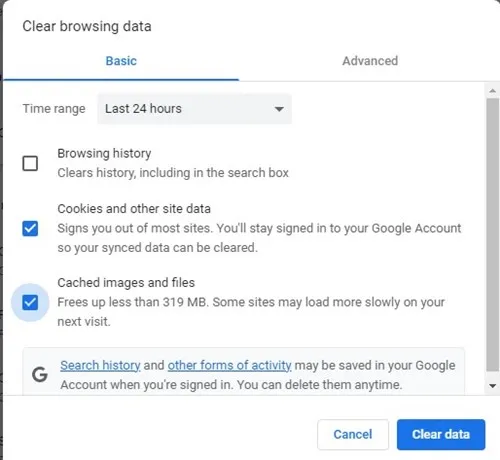Click the Time range label

tap(54, 109)
